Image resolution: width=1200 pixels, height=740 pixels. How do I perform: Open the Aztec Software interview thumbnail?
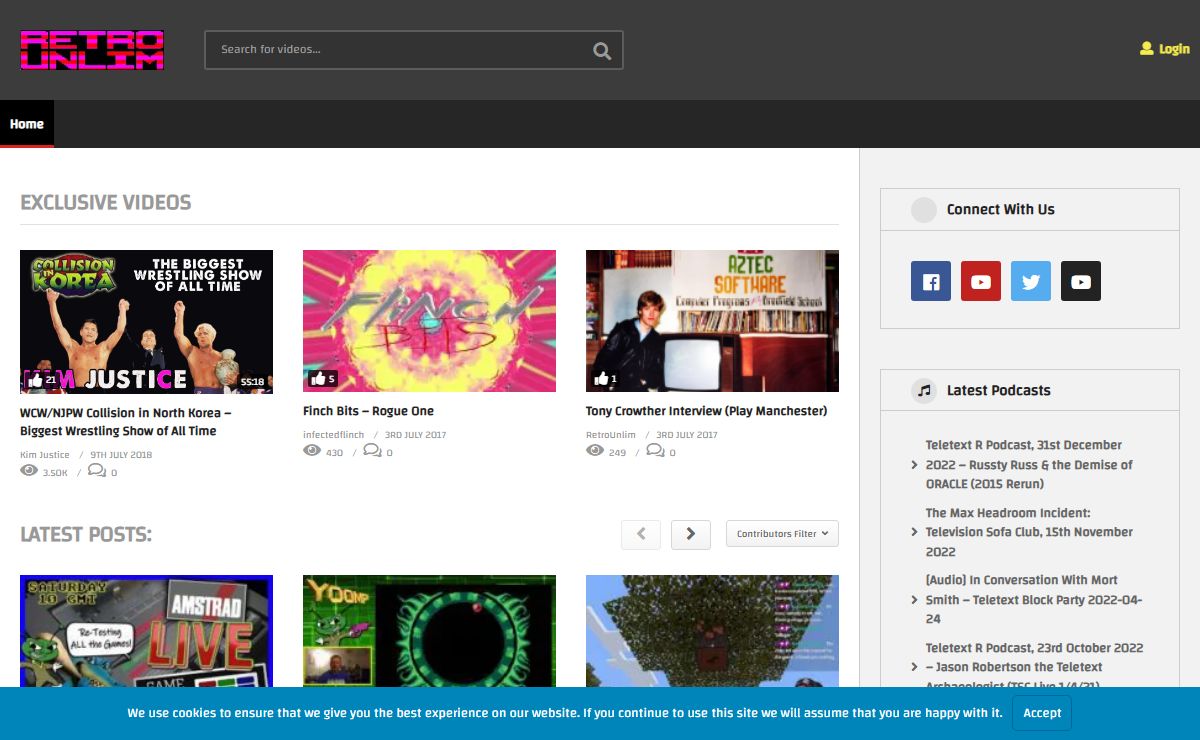pos(712,321)
